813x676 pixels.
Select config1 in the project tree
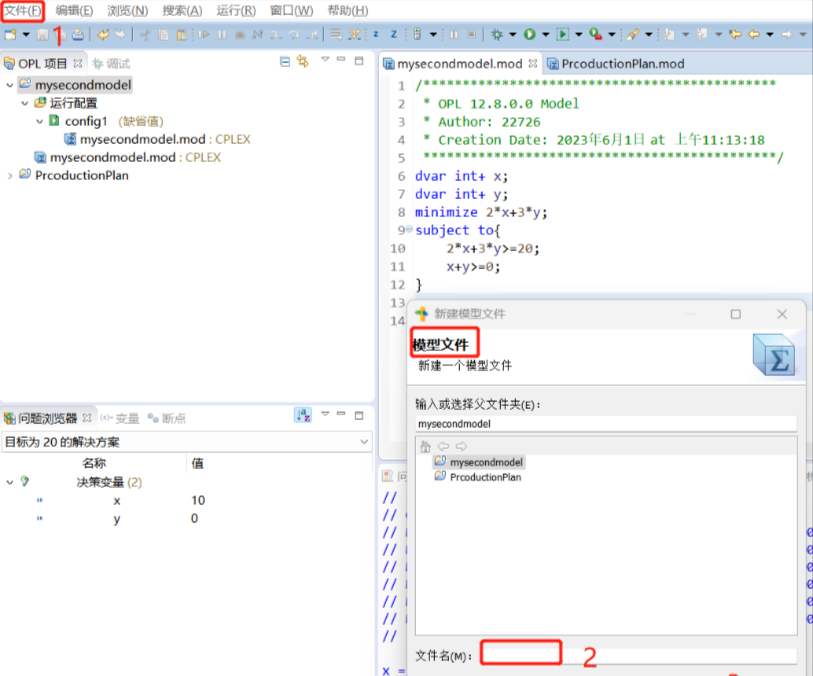coord(86,121)
